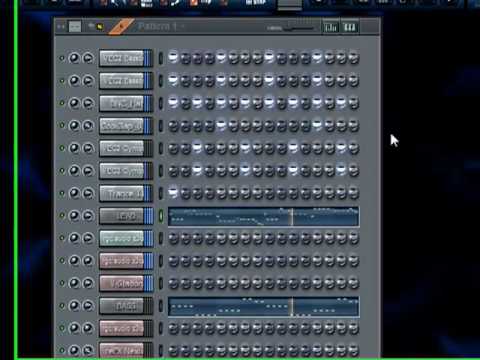Click the LEAD channel volume knob
This screenshot has width=480, height=360.
pyautogui.click(x=88, y=216)
